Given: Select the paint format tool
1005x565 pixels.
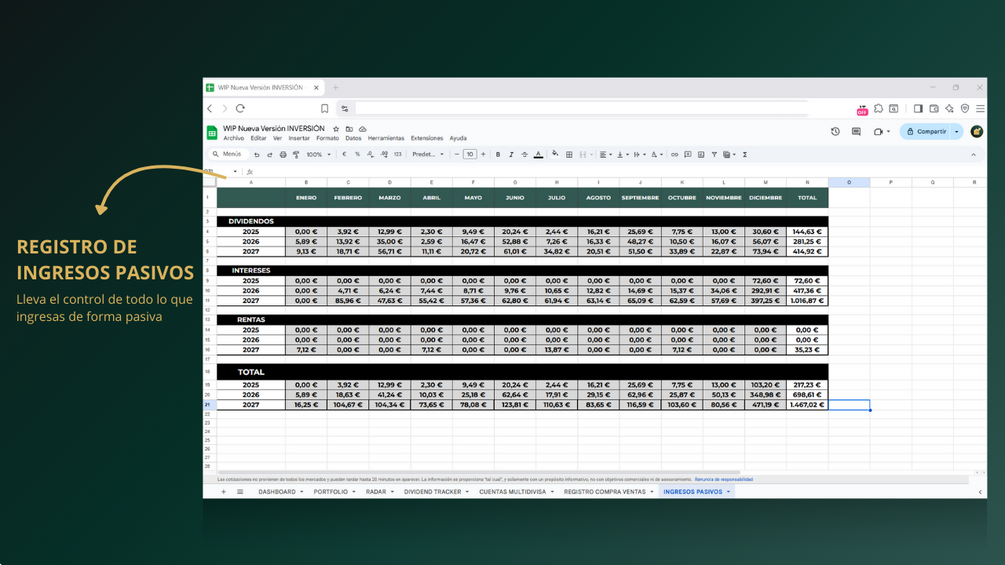Looking at the screenshot, I should (296, 154).
